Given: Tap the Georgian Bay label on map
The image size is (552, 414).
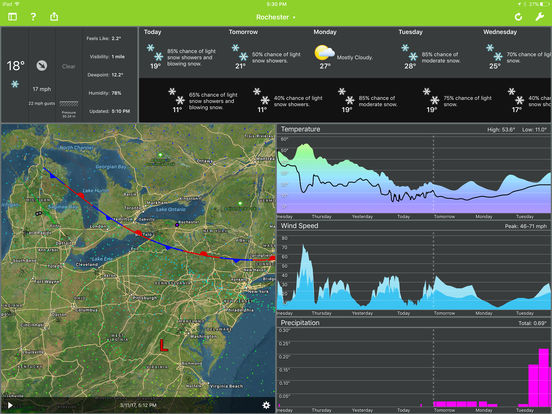Looking at the screenshot, I should click(x=111, y=167).
